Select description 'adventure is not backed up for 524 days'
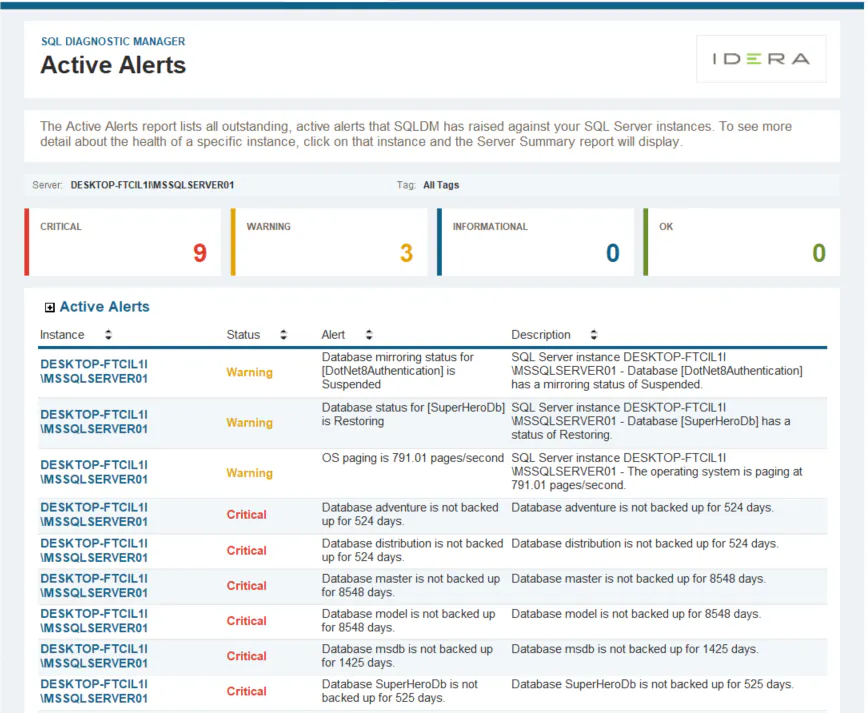The width and height of the screenshot is (867, 713). (x=643, y=507)
